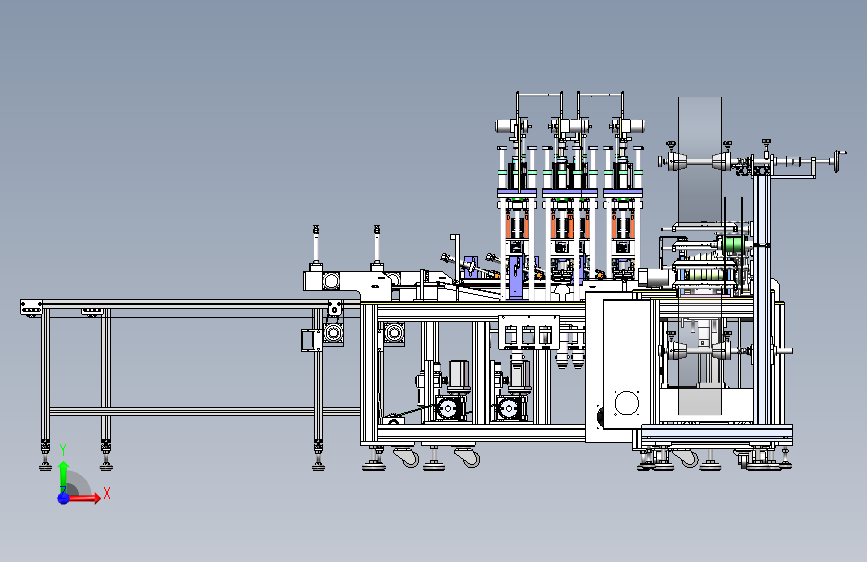The width and height of the screenshot is (867, 562).
Task: Click the blue Z axis ball of the triad
Action: pos(64,498)
